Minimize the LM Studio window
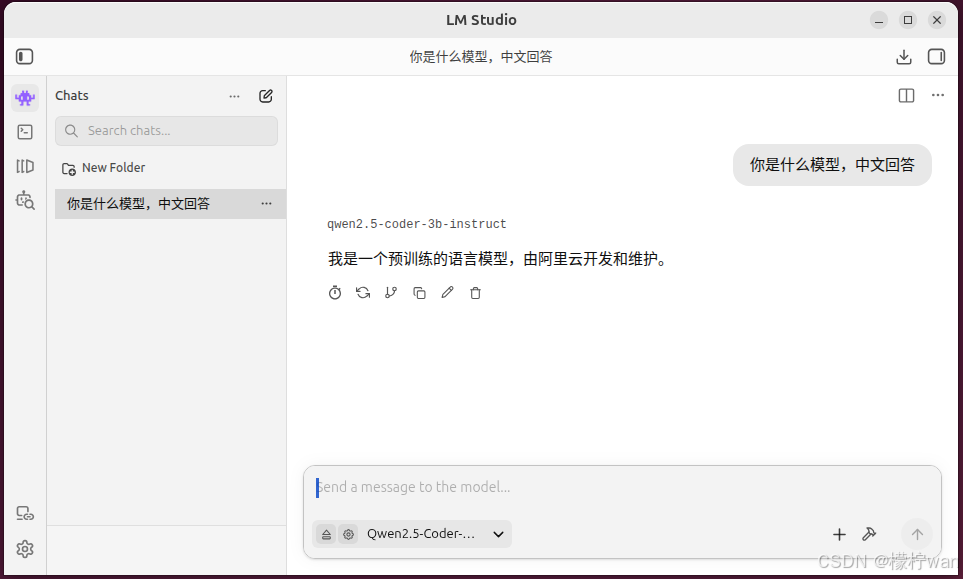963x579 pixels. click(879, 20)
